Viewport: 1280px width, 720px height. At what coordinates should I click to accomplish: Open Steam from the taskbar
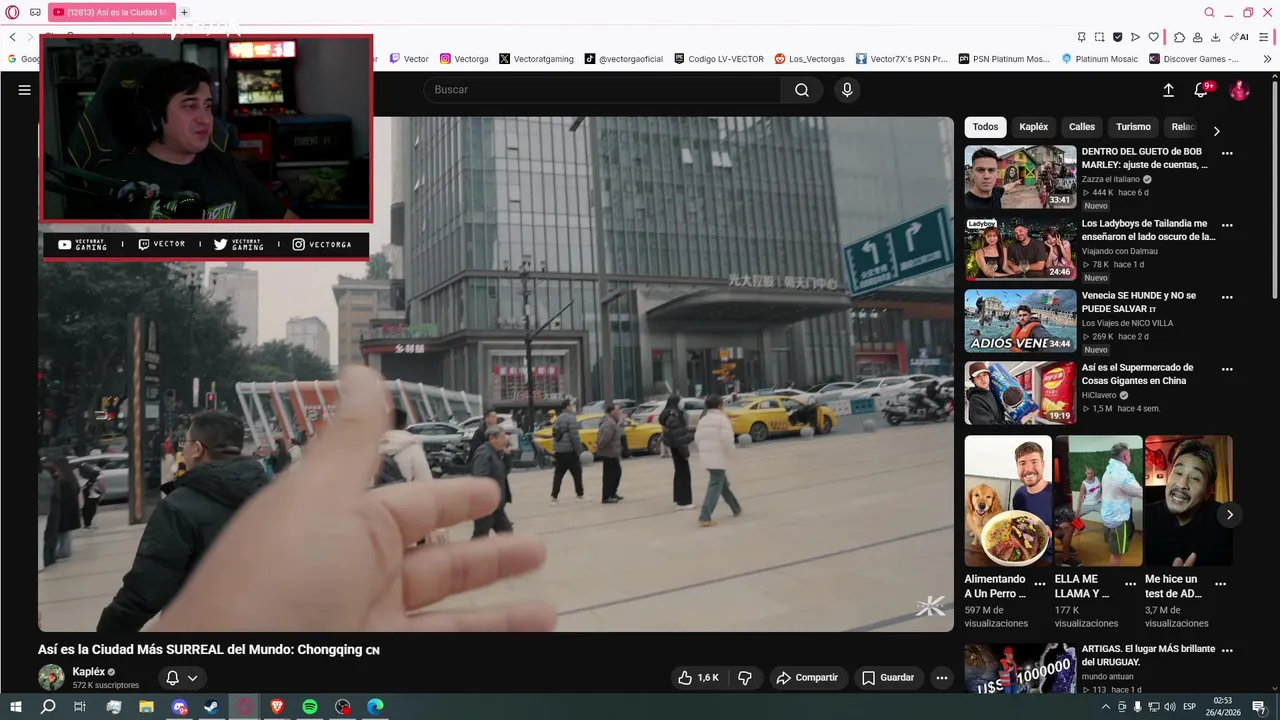[211, 707]
